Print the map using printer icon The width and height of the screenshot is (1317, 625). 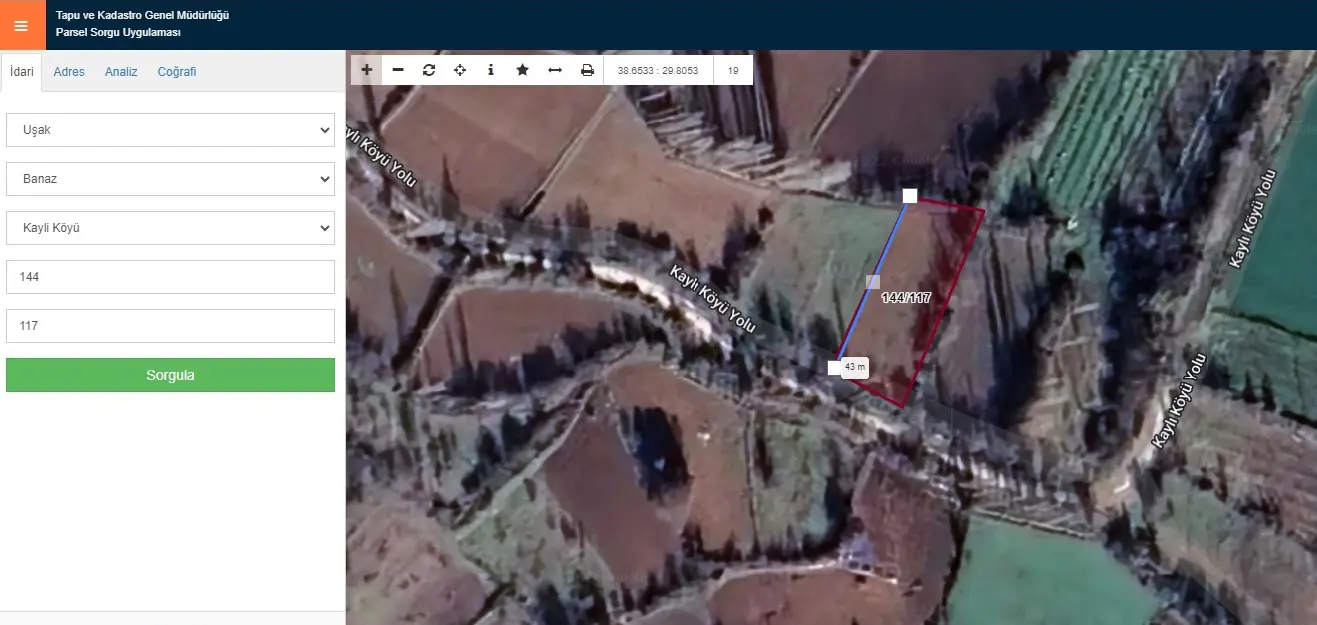587,70
